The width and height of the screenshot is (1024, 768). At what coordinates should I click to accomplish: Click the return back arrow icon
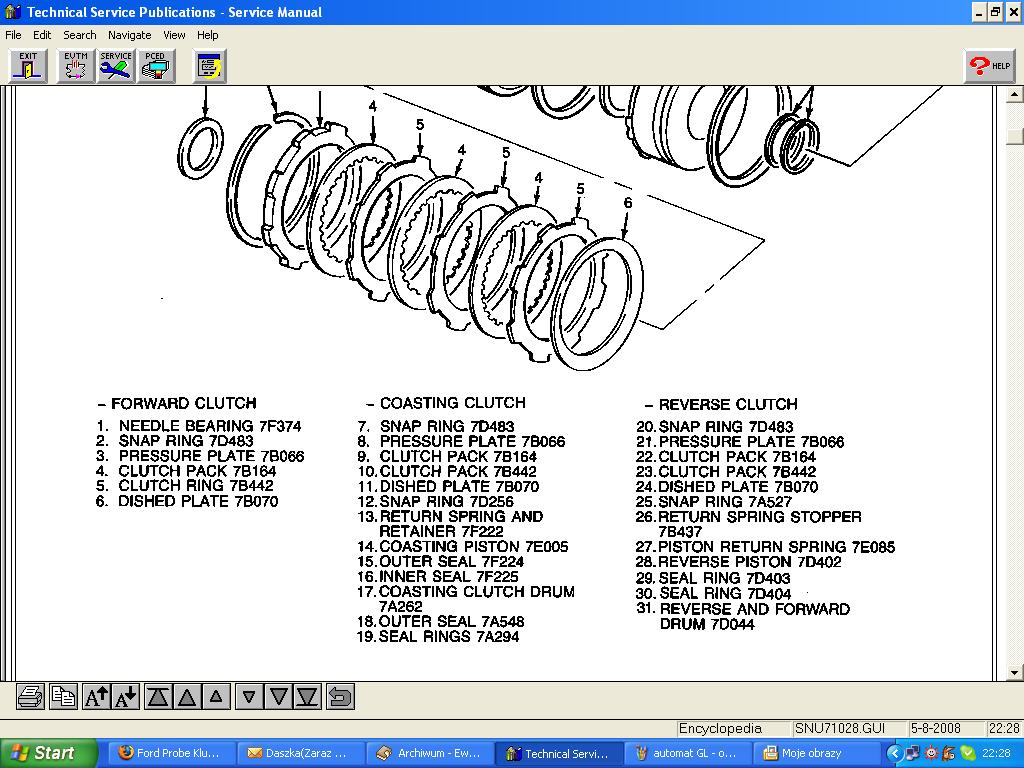(341, 696)
